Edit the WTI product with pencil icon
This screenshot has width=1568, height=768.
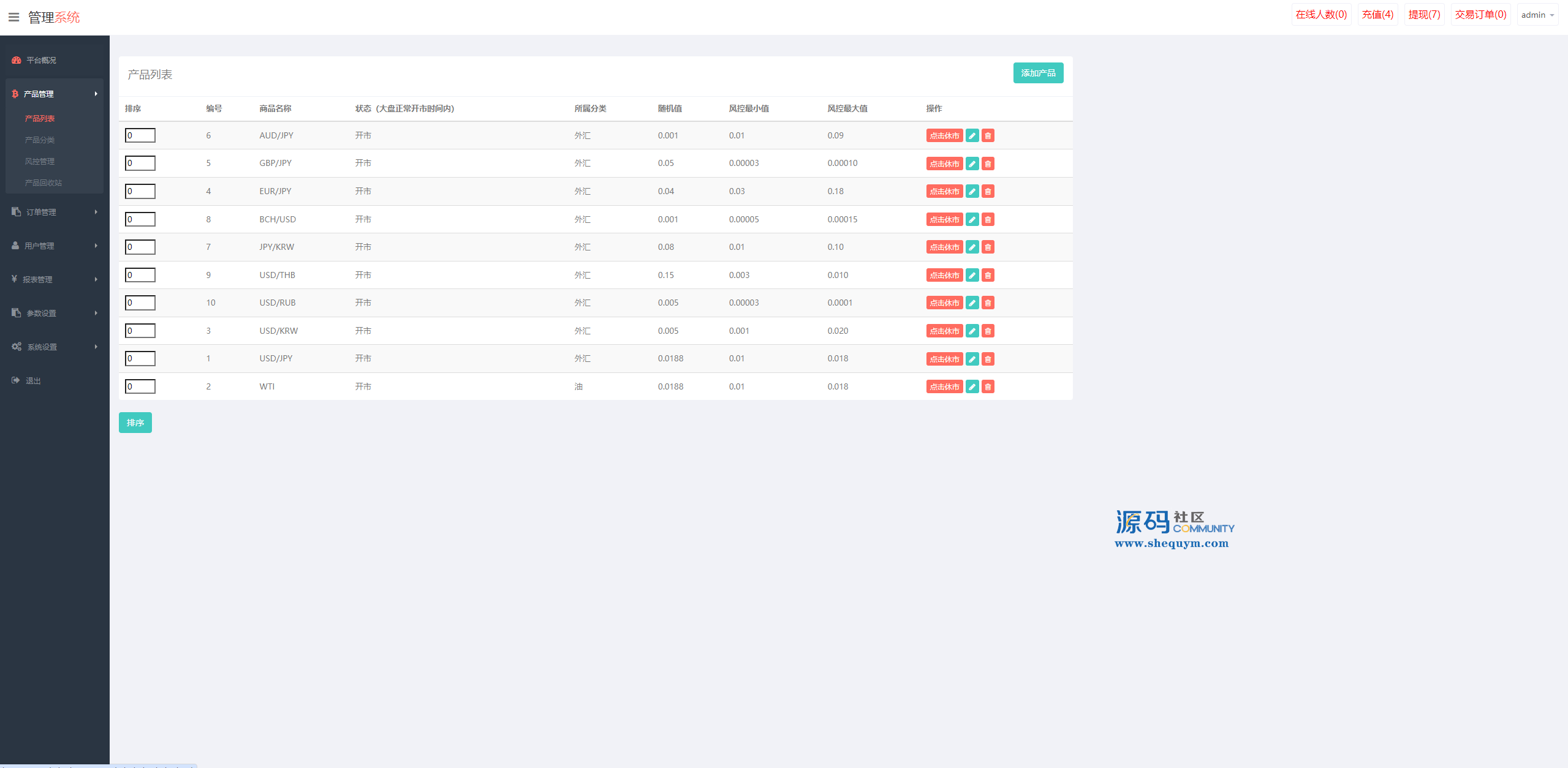[972, 386]
